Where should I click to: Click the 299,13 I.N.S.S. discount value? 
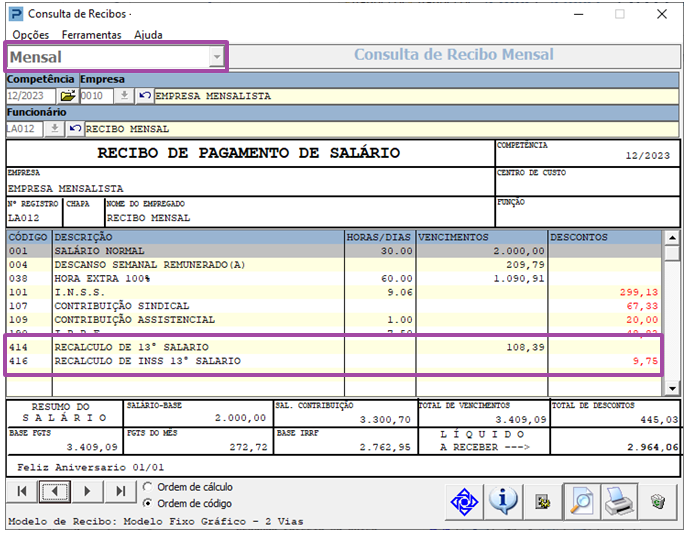(639, 292)
